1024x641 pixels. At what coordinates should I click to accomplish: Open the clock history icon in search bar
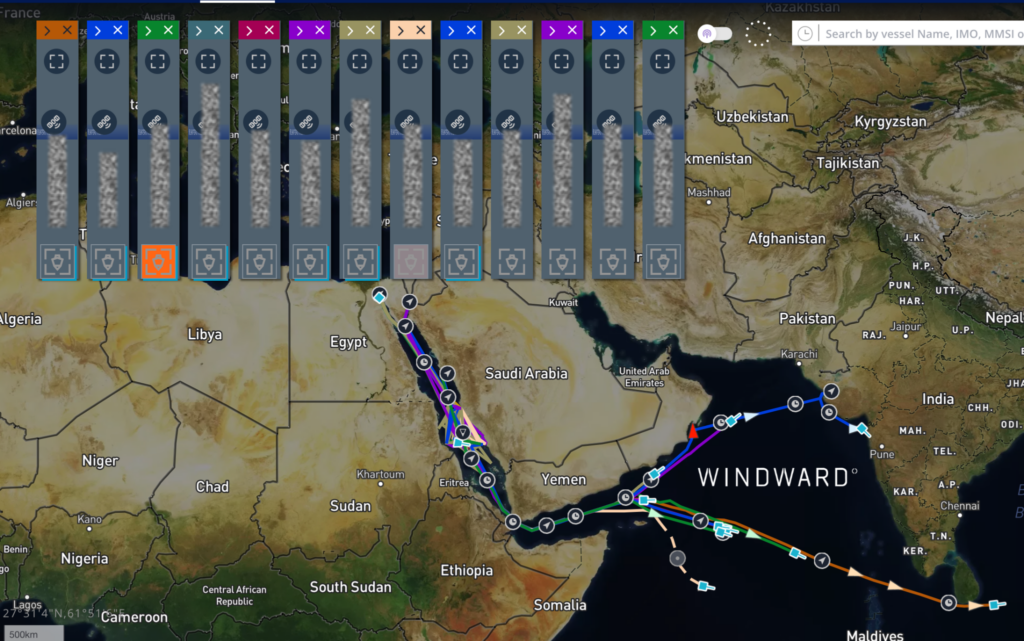805,33
